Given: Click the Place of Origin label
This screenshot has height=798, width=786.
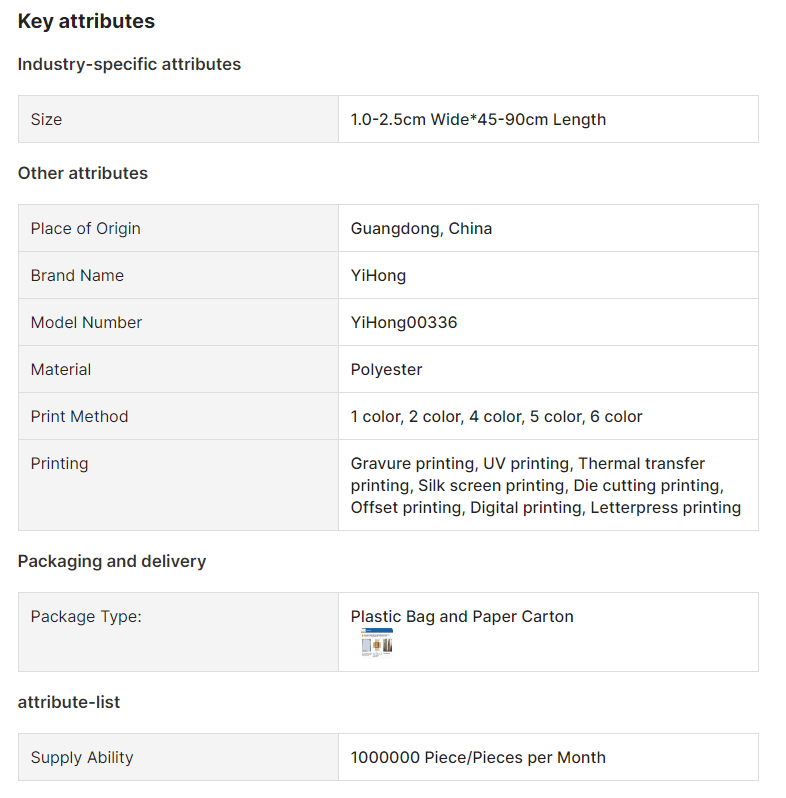Looking at the screenshot, I should coord(86,229).
